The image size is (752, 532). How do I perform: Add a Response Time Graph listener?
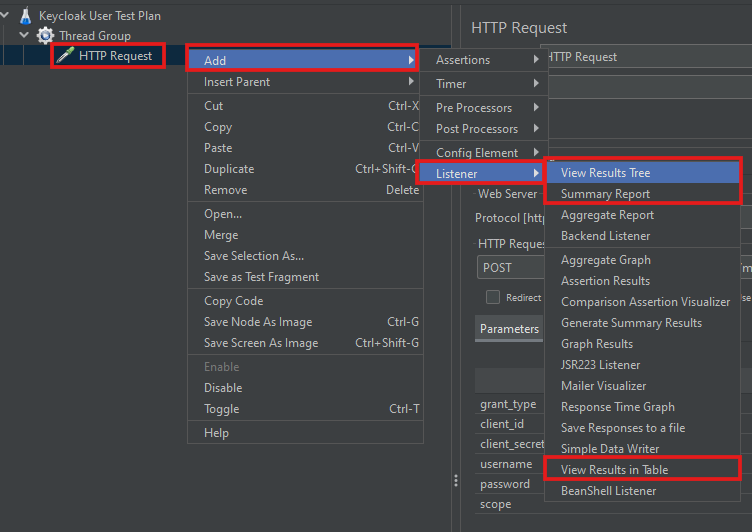(x=643, y=407)
